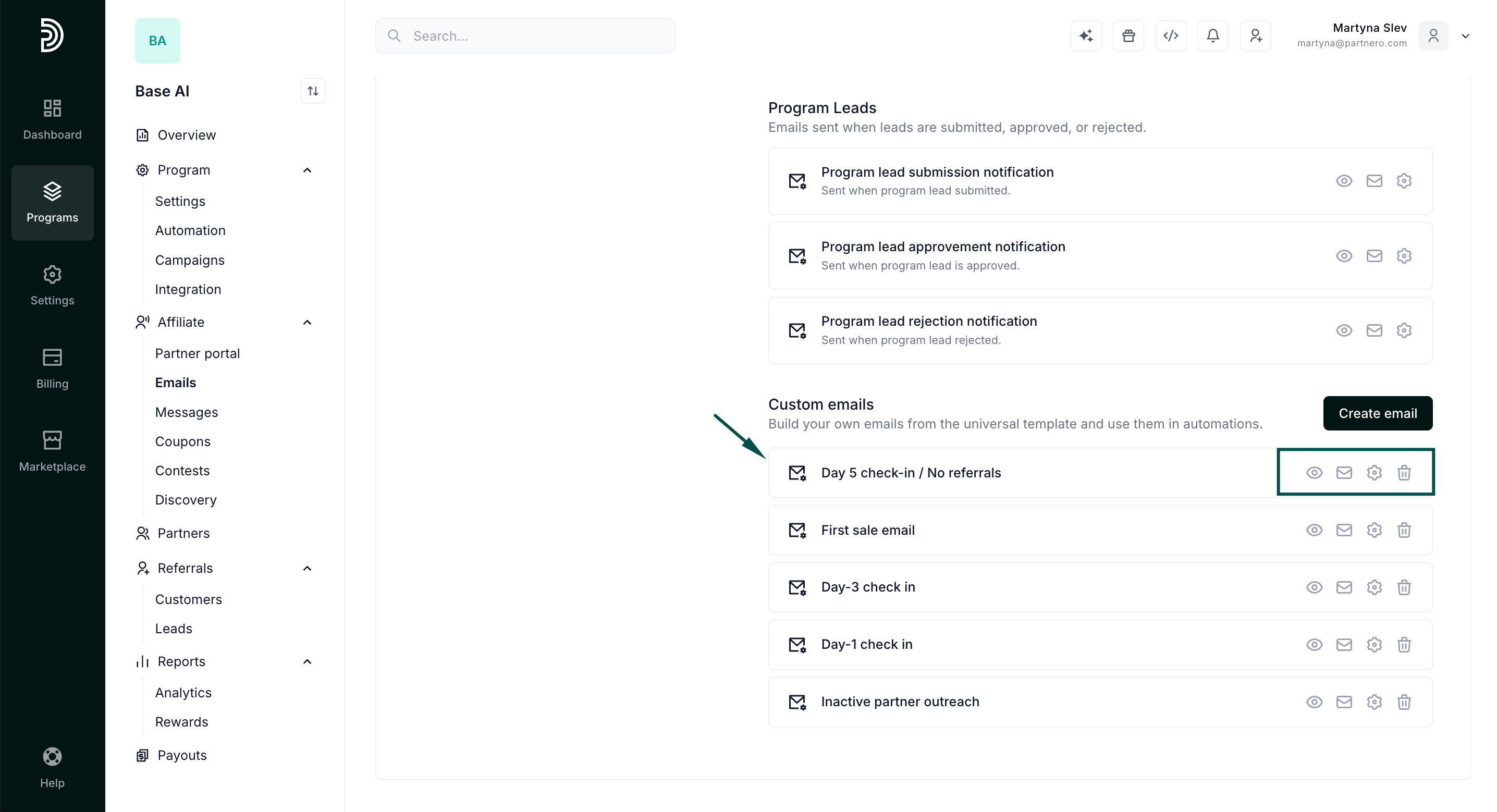Open settings gear for First sale email

click(x=1374, y=530)
